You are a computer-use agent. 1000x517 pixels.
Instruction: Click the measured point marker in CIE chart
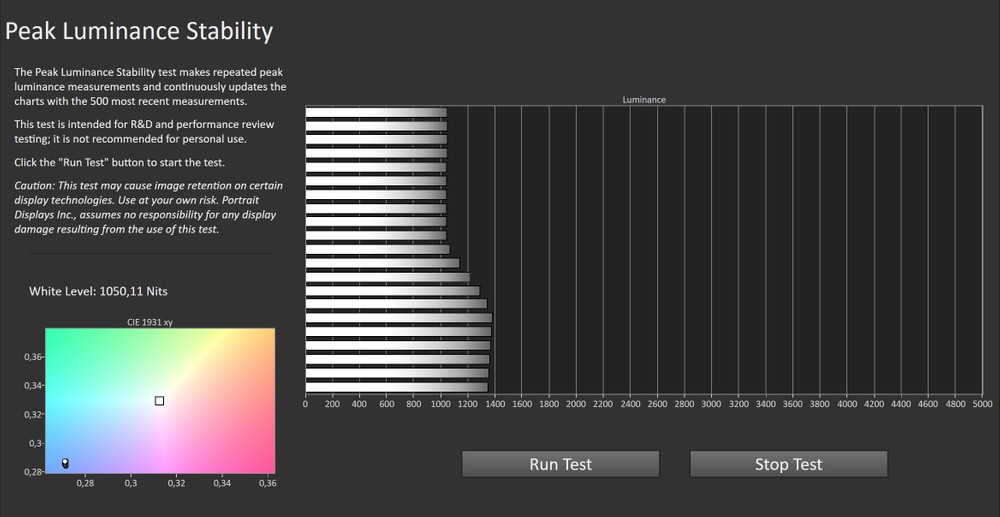tap(65, 463)
